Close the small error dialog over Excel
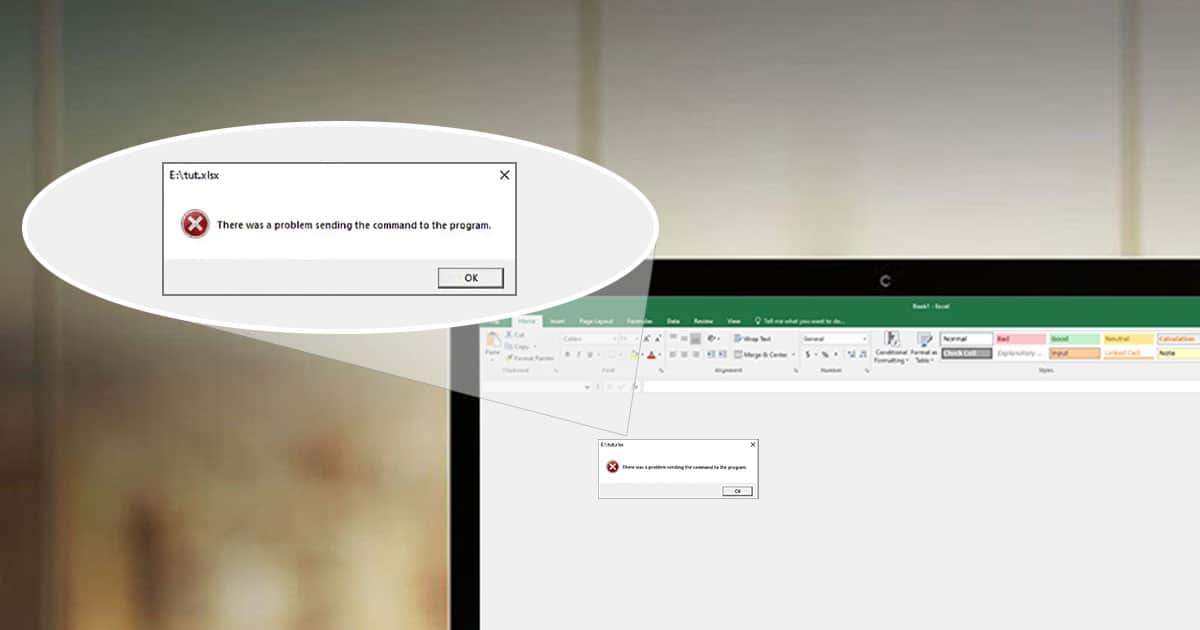This screenshot has width=1200, height=630. [x=753, y=444]
